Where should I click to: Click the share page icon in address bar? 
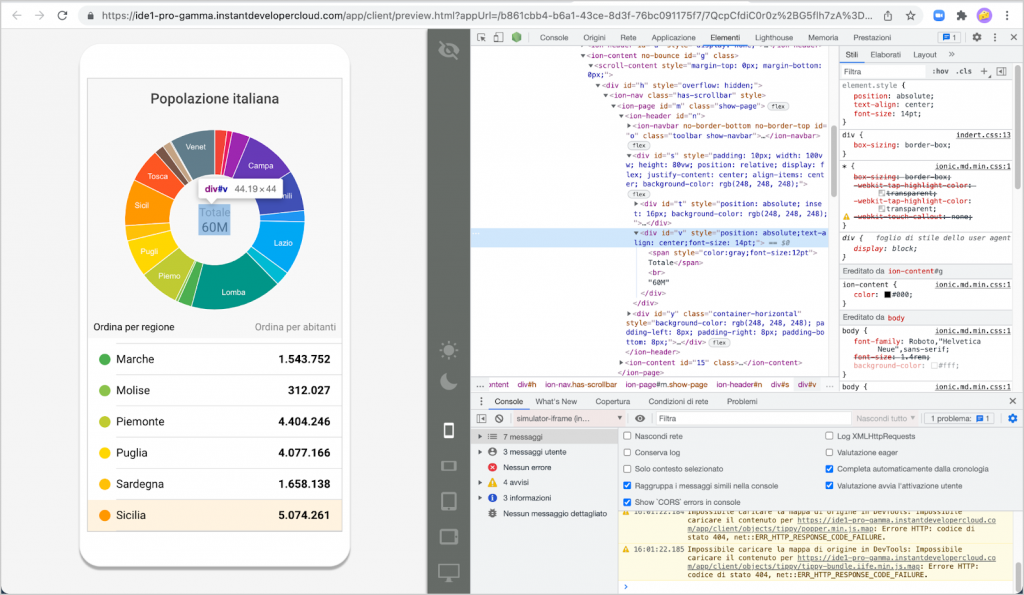coord(888,15)
